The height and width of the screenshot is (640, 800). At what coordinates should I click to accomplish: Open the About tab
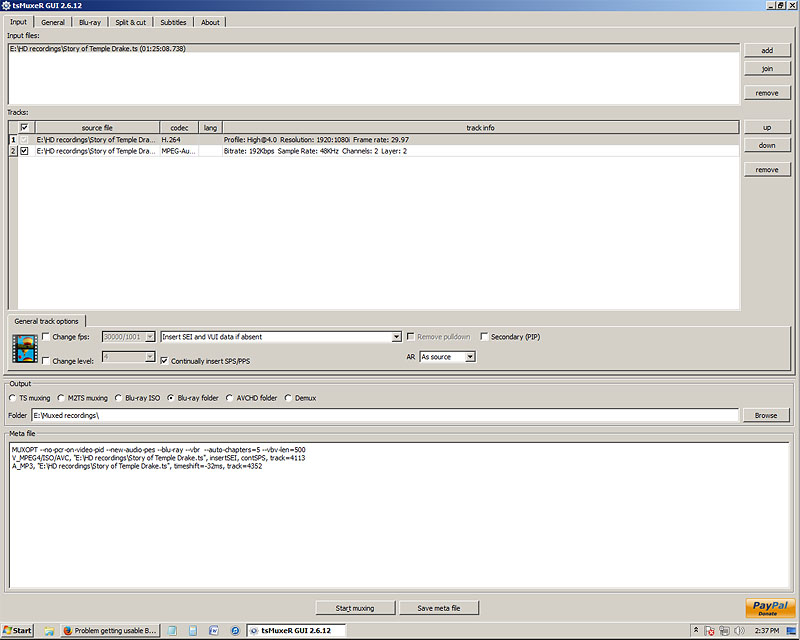[x=210, y=22]
